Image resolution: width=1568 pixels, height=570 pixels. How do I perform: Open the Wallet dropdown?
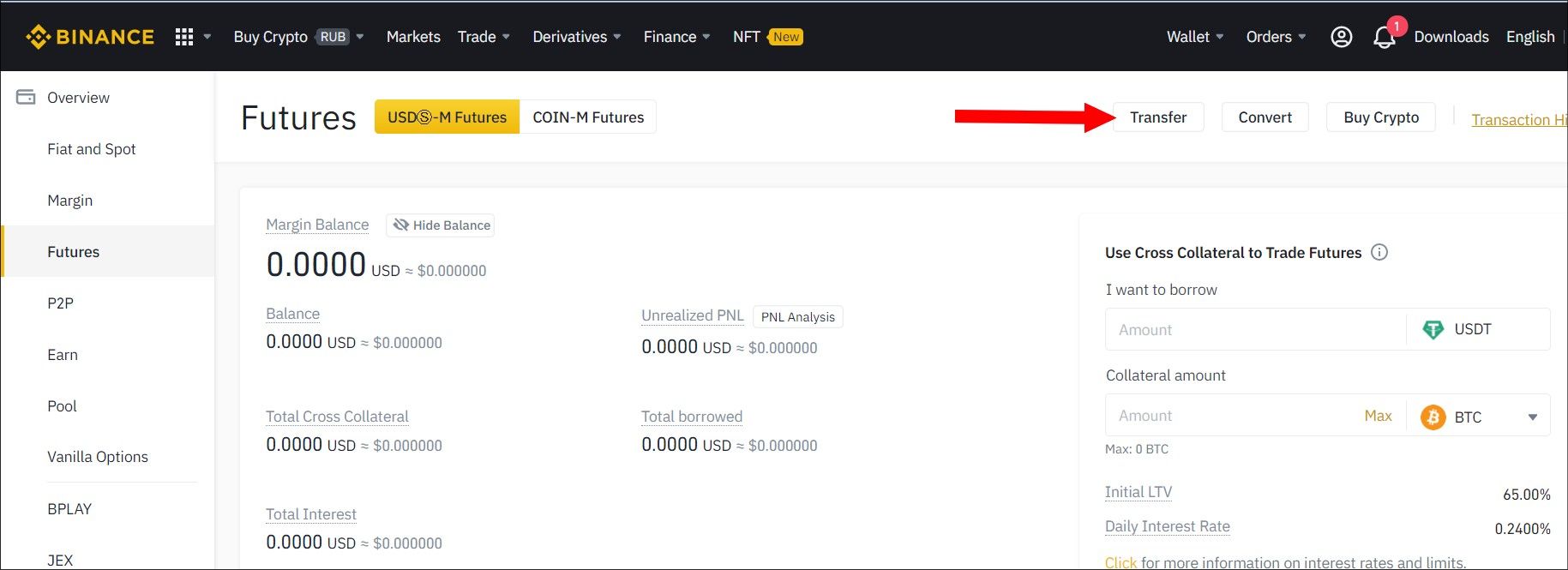1195,37
